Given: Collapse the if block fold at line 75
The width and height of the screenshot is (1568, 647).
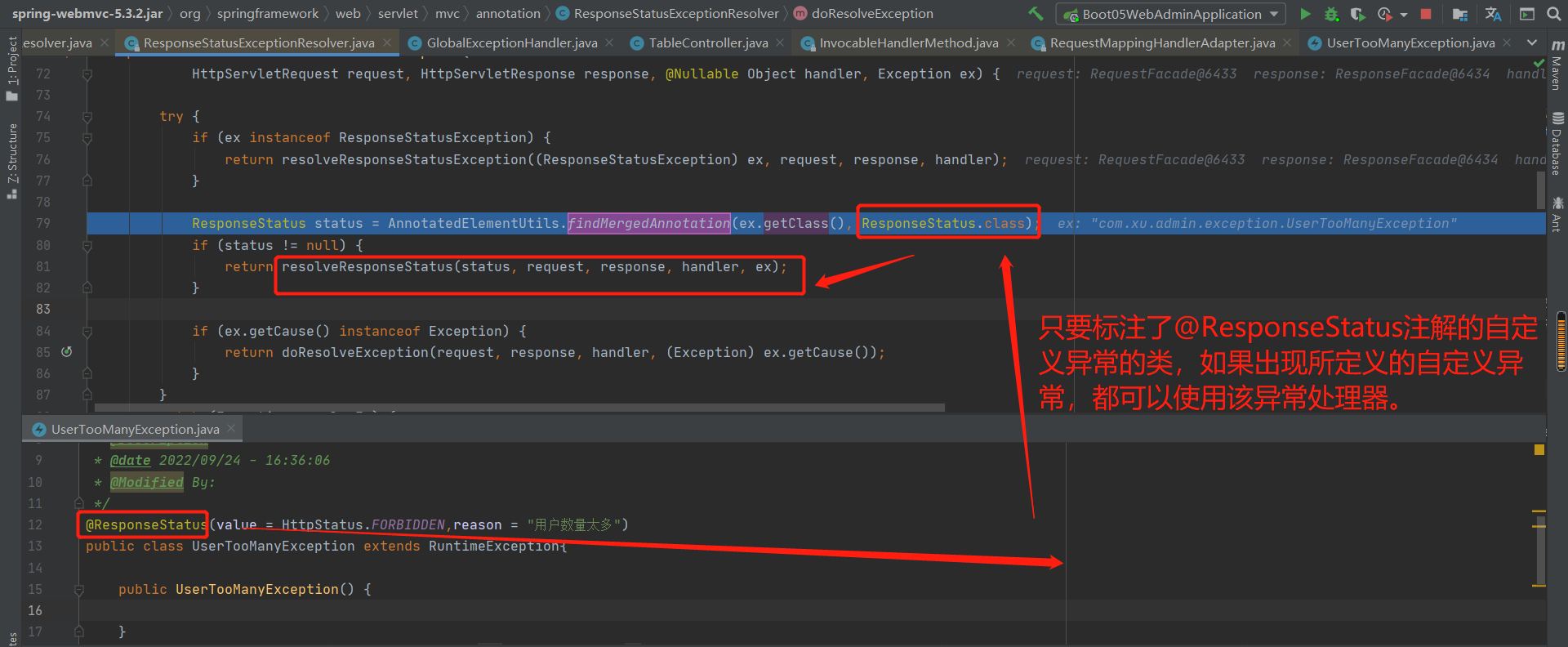Looking at the screenshot, I should coord(87,137).
